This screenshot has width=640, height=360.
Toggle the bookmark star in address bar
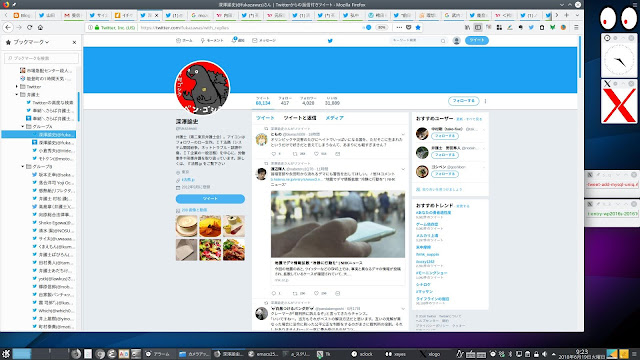(418, 27)
